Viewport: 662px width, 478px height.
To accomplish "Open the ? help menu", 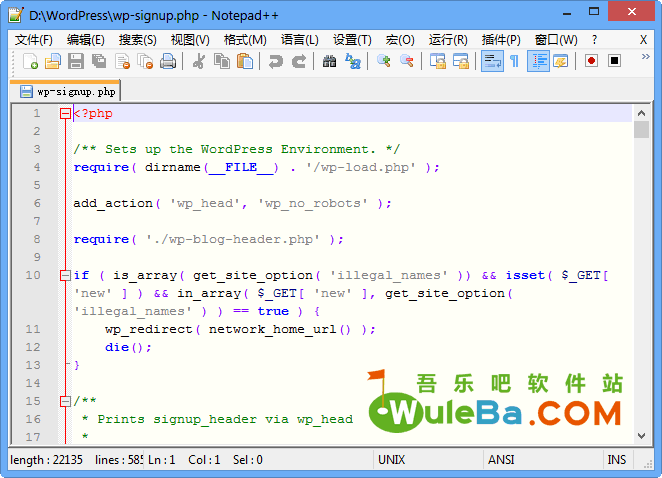I will click(594, 40).
